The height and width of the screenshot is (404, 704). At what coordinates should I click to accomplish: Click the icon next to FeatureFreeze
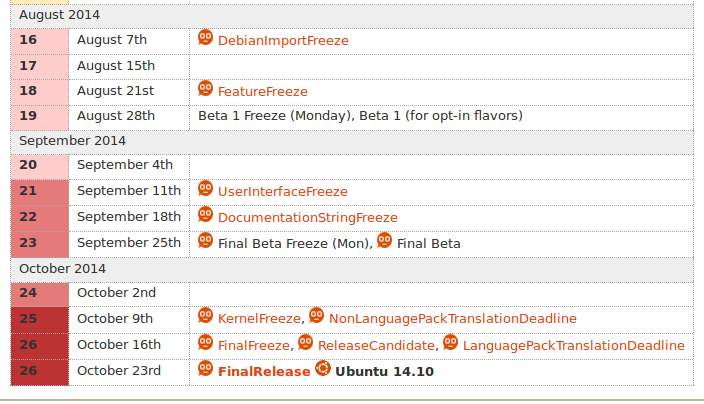click(206, 89)
